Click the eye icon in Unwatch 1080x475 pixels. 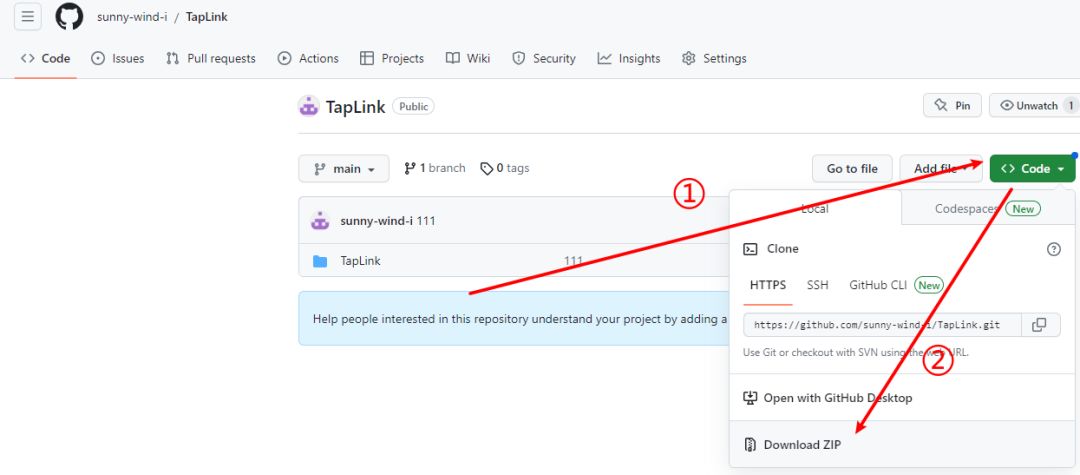click(1007, 105)
